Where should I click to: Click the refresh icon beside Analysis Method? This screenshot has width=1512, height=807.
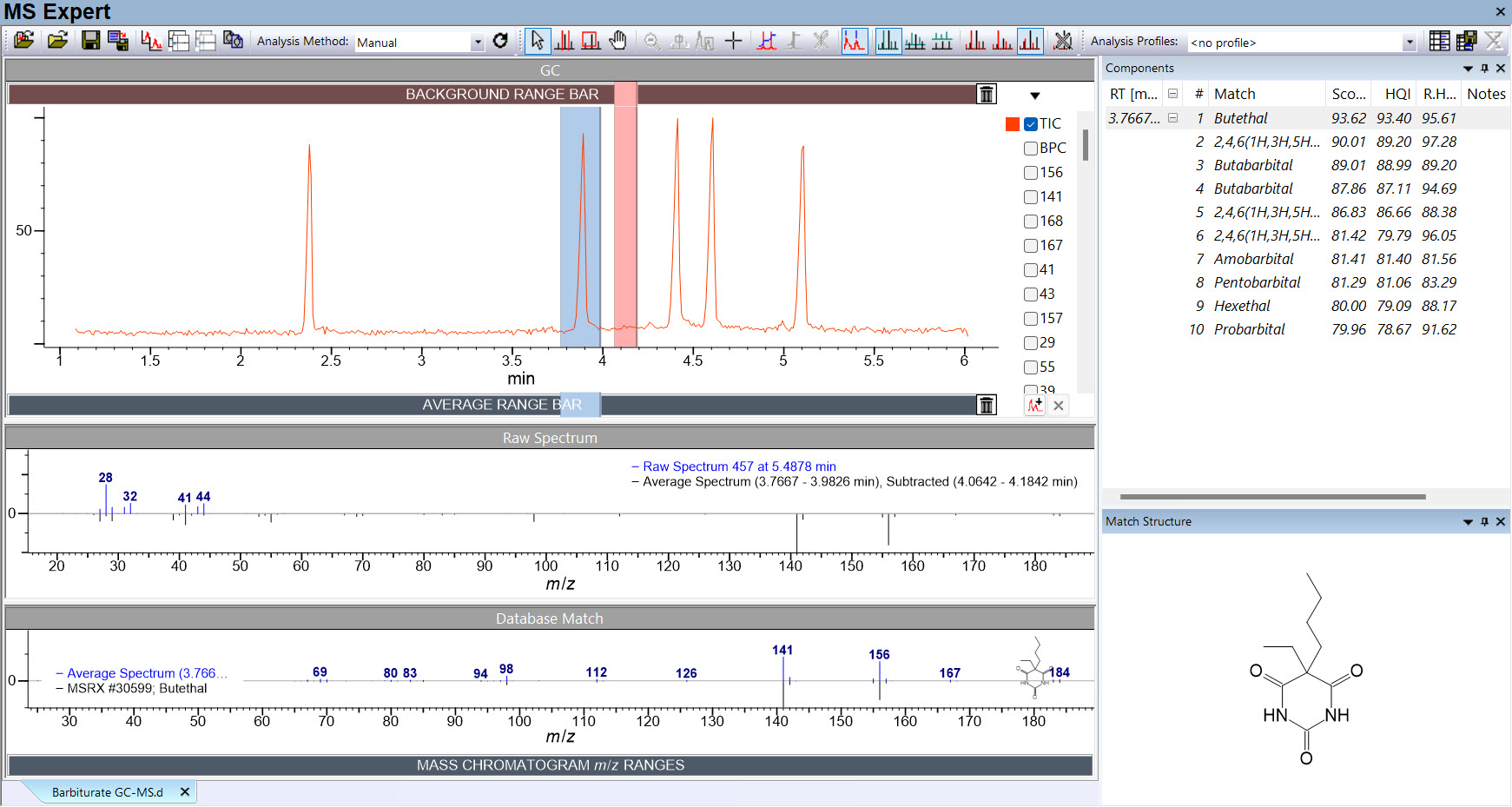(x=500, y=41)
